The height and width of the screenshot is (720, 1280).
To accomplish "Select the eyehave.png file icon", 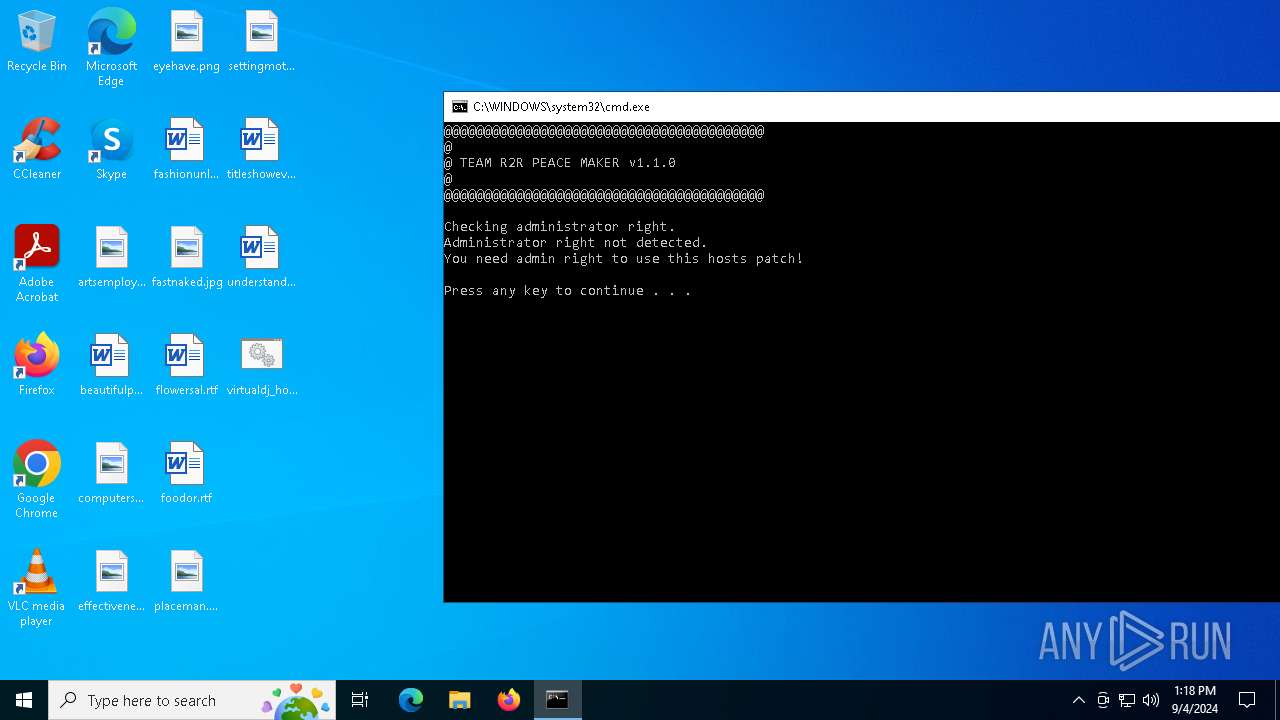I will [186, 41].
